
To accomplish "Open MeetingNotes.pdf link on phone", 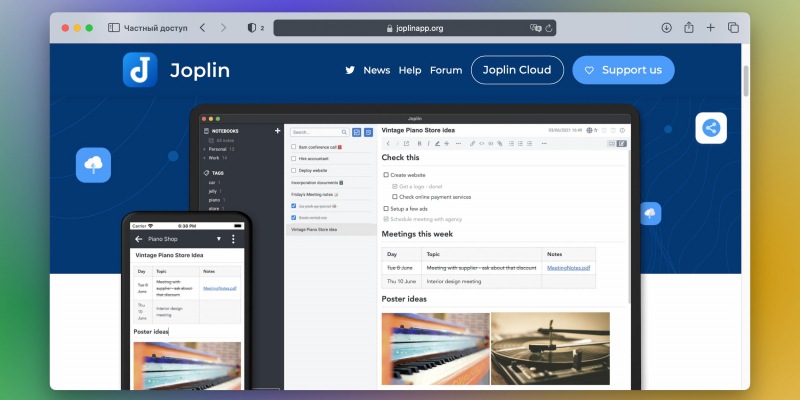I will coord(219,288).
